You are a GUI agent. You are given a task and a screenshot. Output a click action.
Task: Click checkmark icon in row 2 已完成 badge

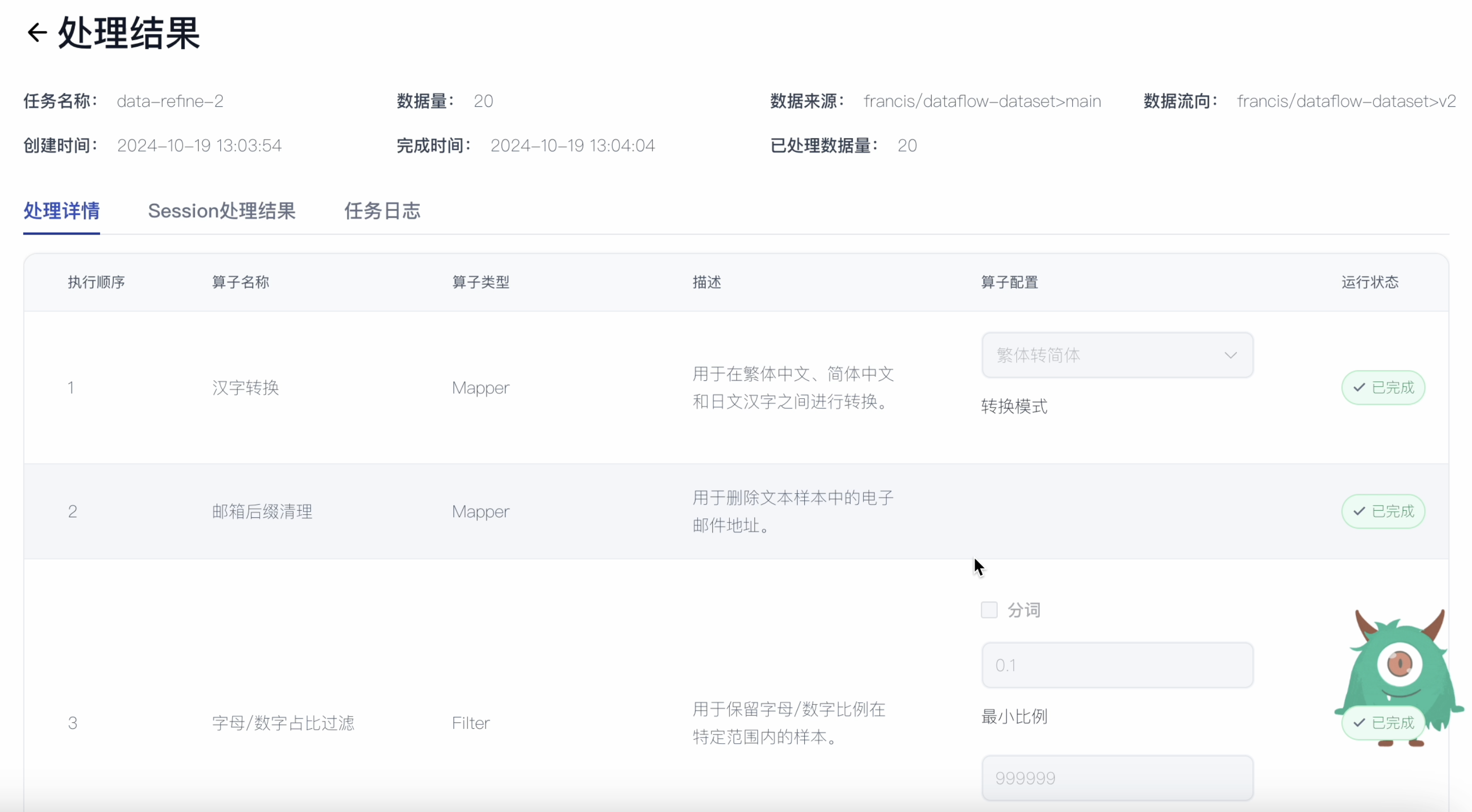click(1359, 511)
